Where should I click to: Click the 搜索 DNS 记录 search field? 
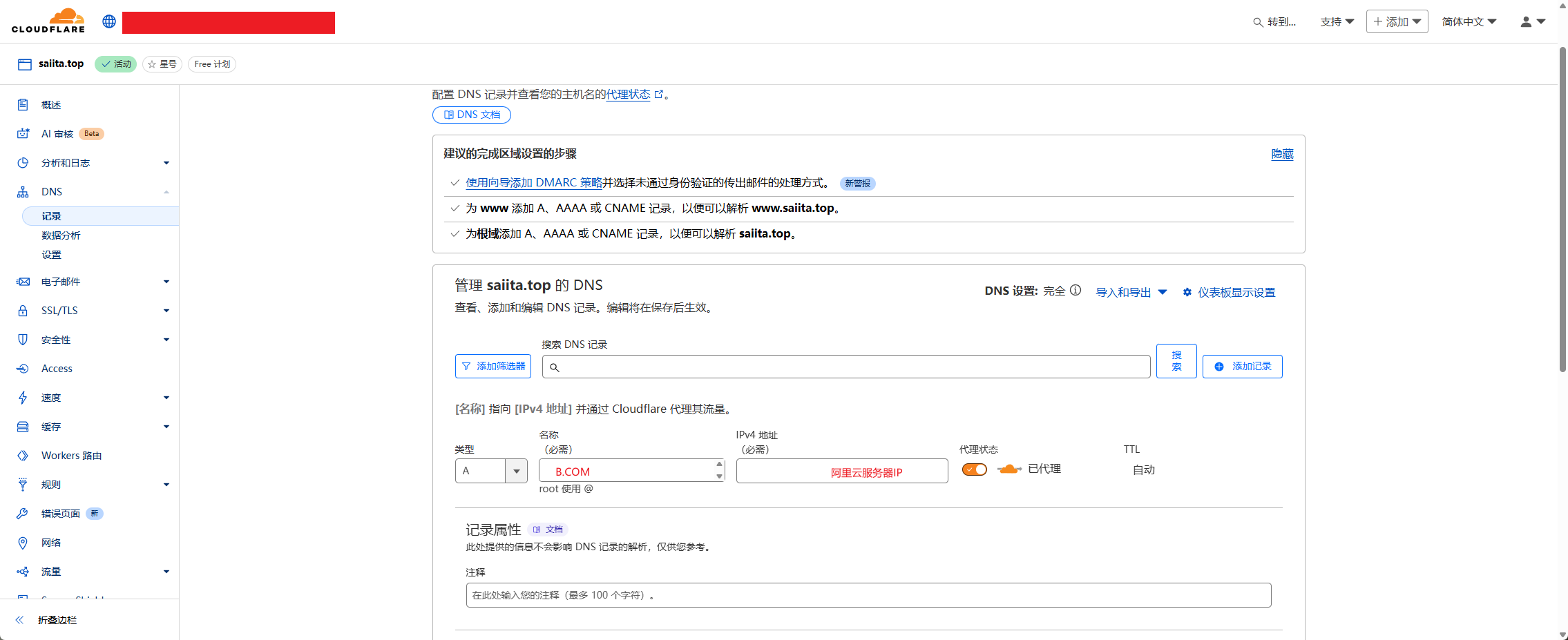[846, 367]
